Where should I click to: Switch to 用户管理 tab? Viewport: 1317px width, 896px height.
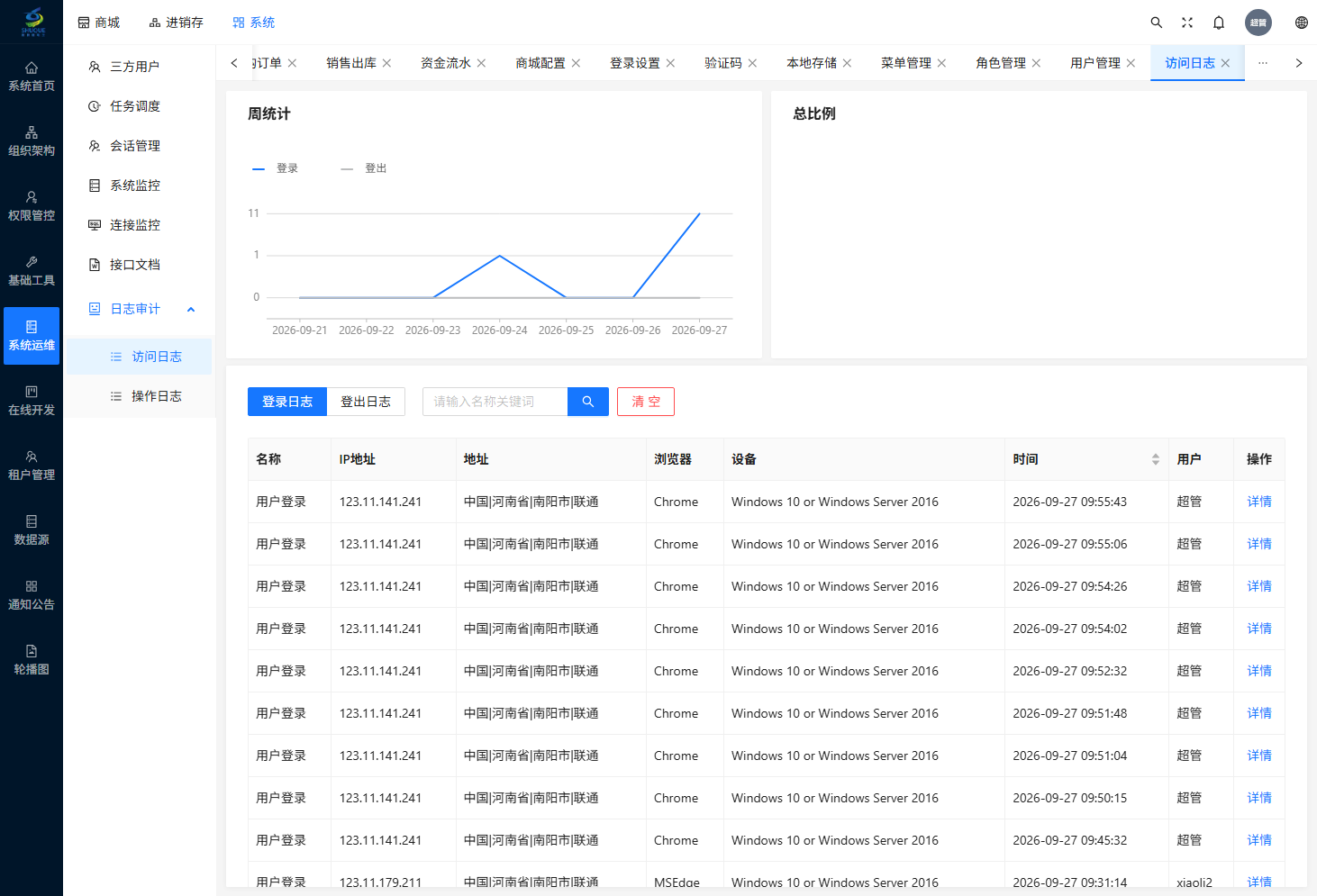click(1094, 63)
